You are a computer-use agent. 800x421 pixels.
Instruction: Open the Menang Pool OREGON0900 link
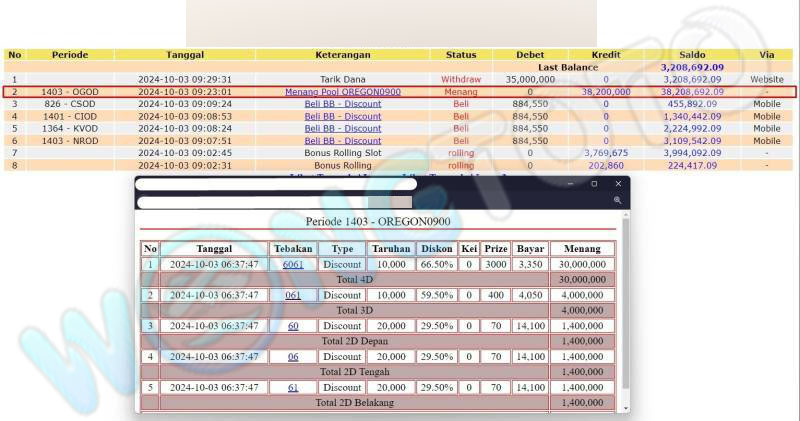click(343, 91)
